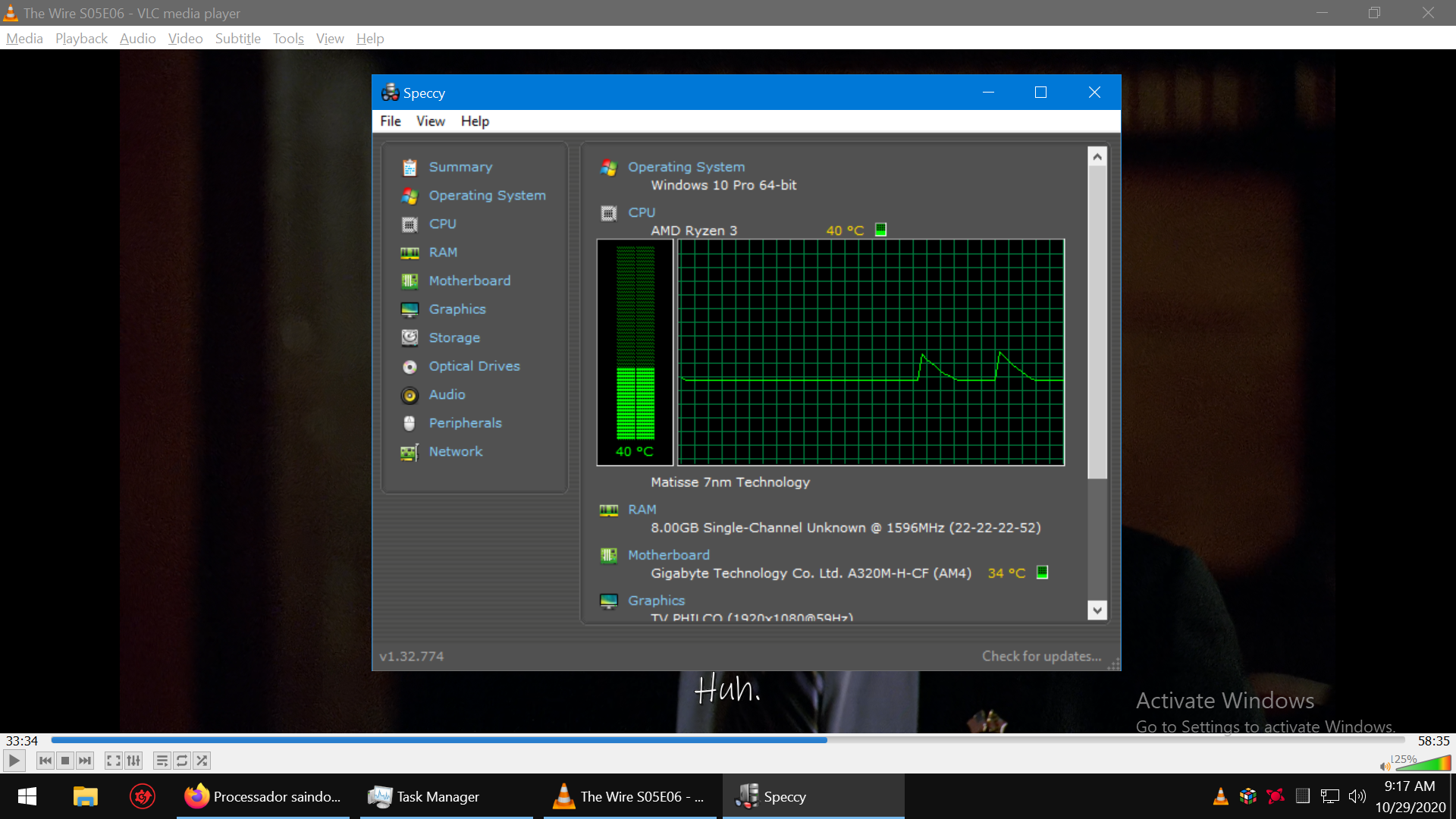1456x819 pixels.
Task: Click the green motherboard temperature status indicator
Action: pos(1042,573)
